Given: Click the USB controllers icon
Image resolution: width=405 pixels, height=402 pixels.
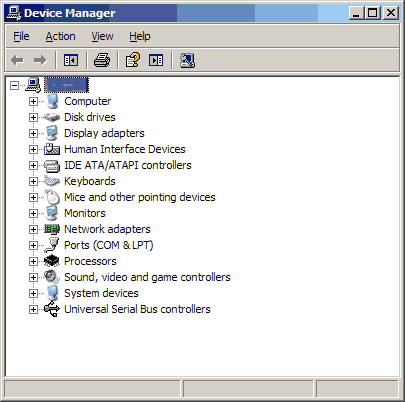Looking at the screenshot, I should coord(52,309).
